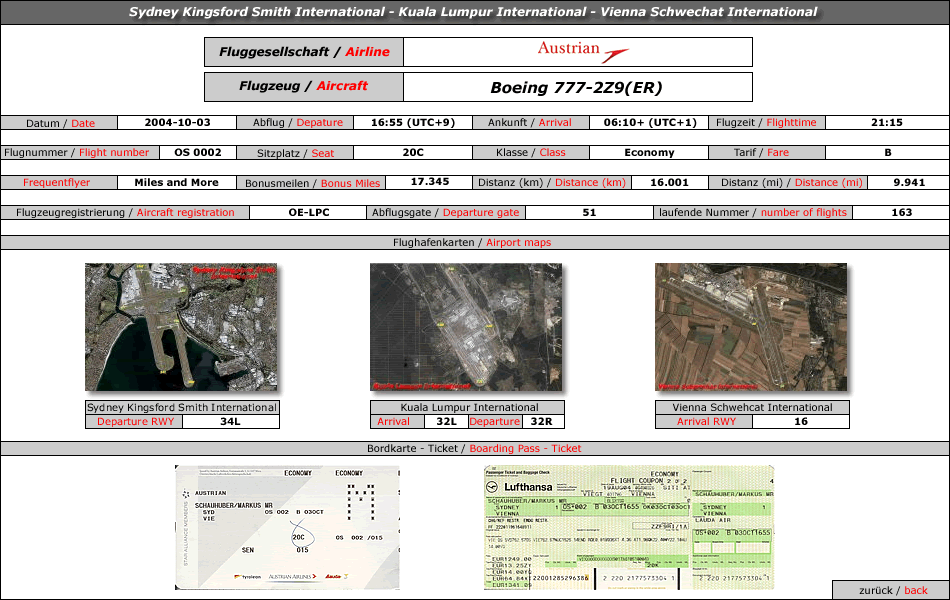The height and width of the screenshot is (600, 950).
Task: Select Kuala Lumpur arrival runway 32L
Action: pos(446,422)
